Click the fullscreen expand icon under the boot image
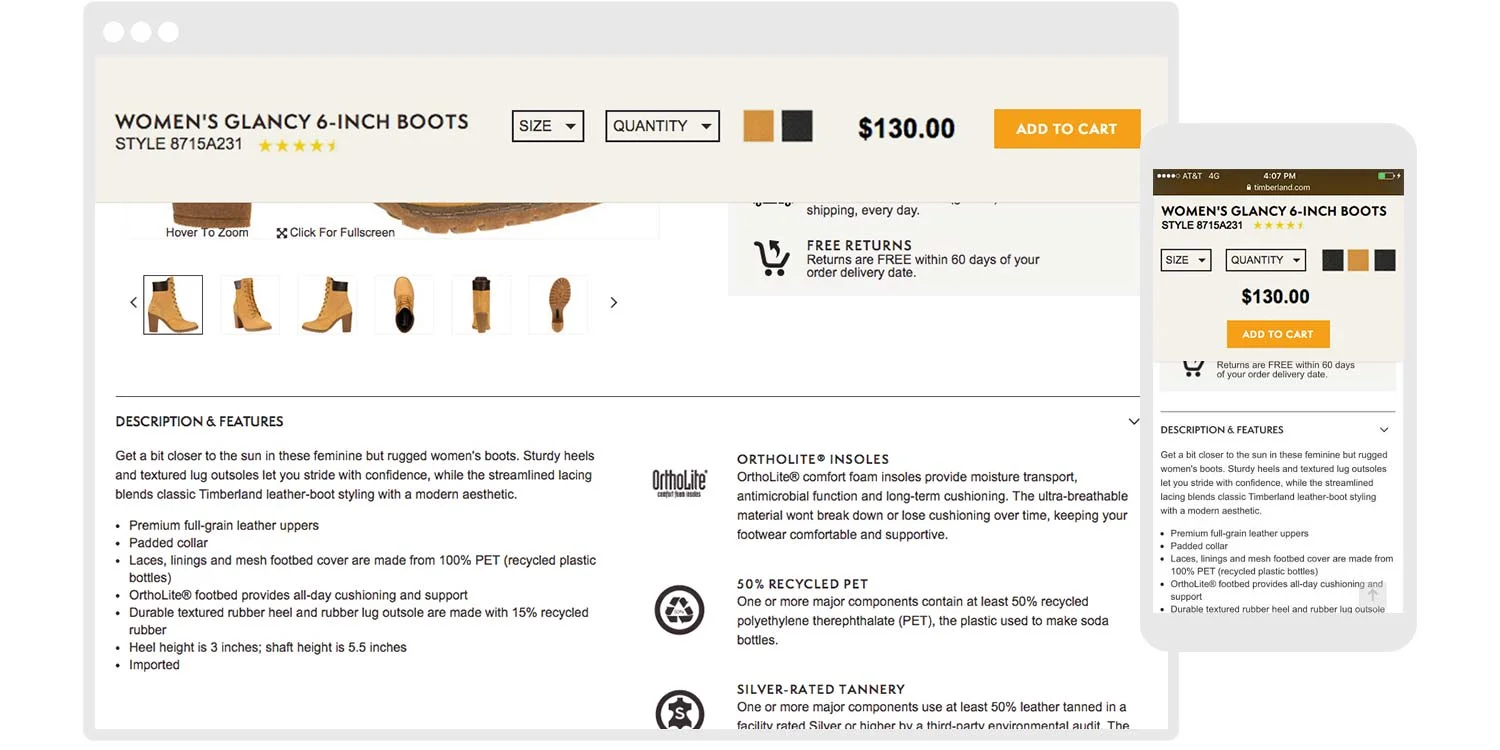Image resolution: width=1500 pixels, height=750 pixels. (x=282, y=233)
